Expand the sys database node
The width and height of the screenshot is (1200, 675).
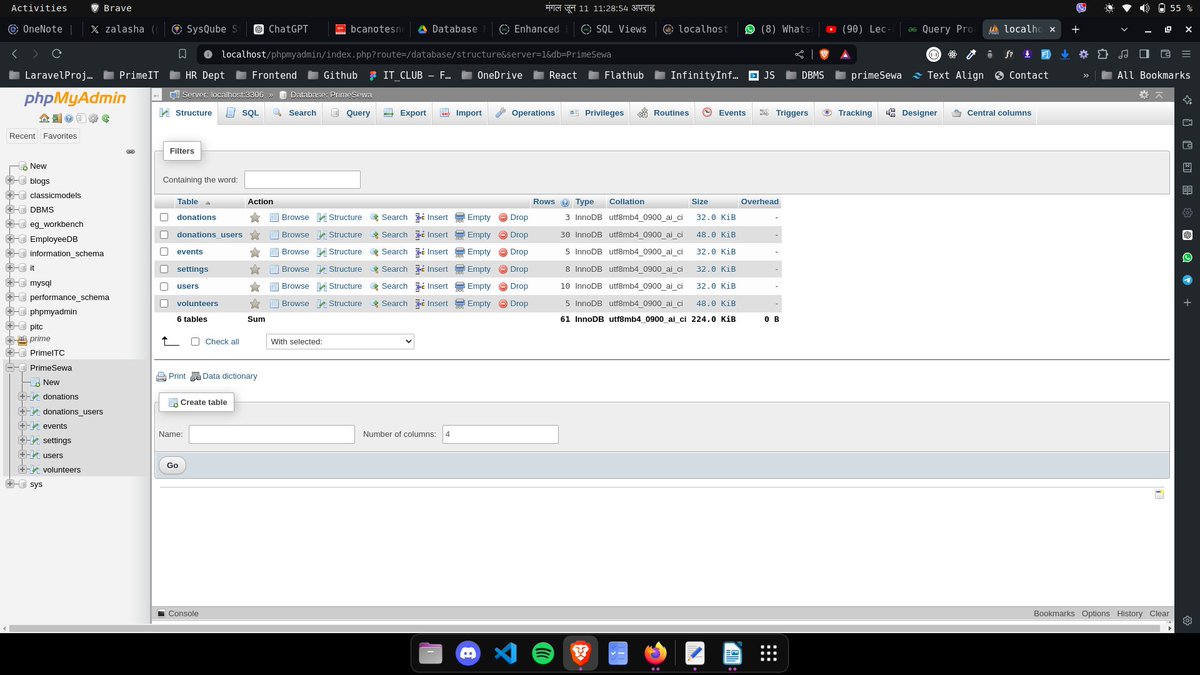10,484
